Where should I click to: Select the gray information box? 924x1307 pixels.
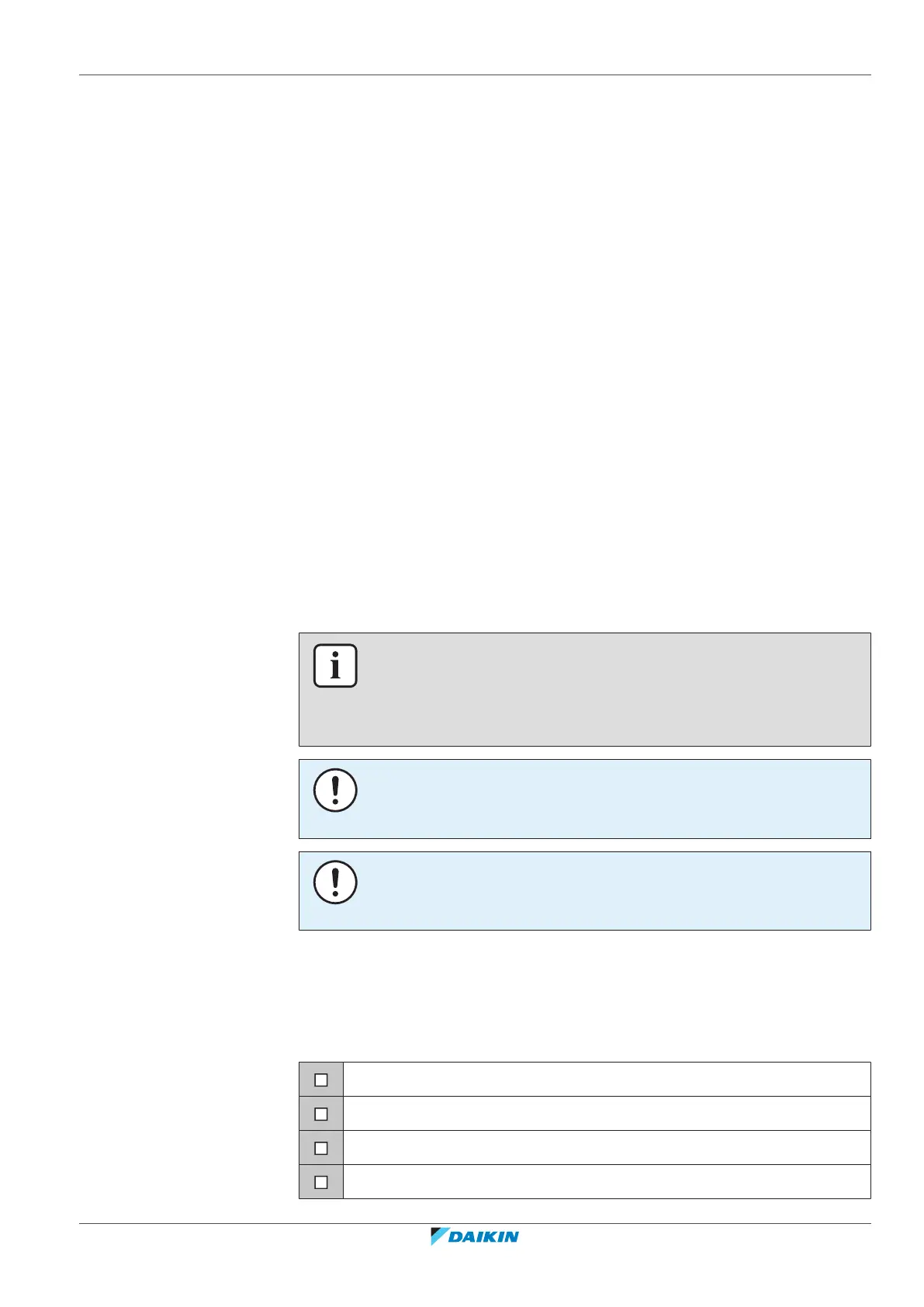pos(585,690)
